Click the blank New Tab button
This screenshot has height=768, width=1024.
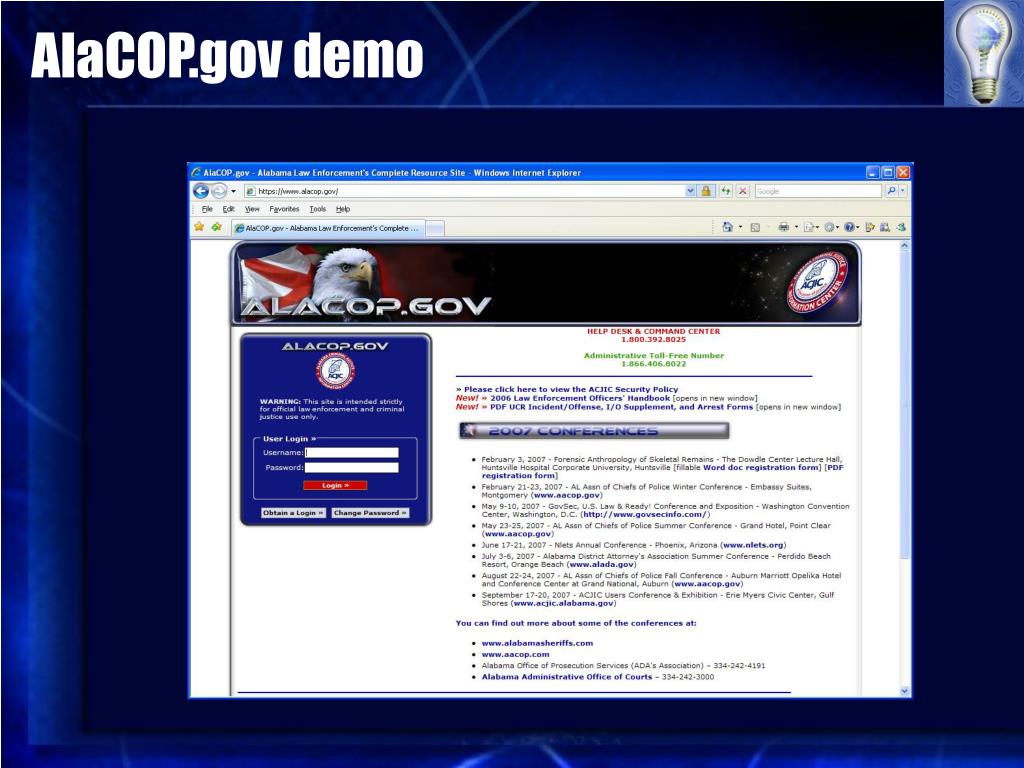click(435, 228)
